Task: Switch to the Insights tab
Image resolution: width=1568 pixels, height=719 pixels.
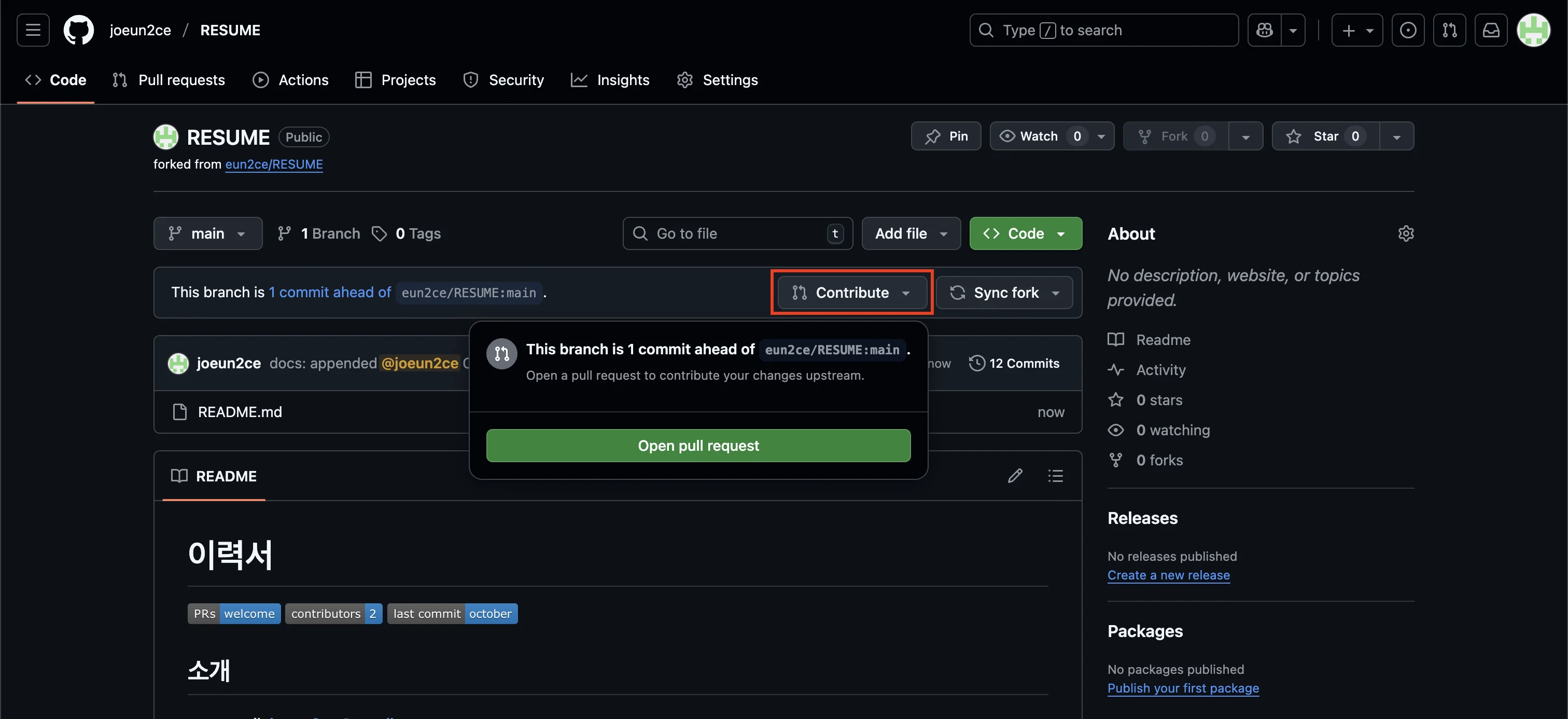Action: coord(610,80)
